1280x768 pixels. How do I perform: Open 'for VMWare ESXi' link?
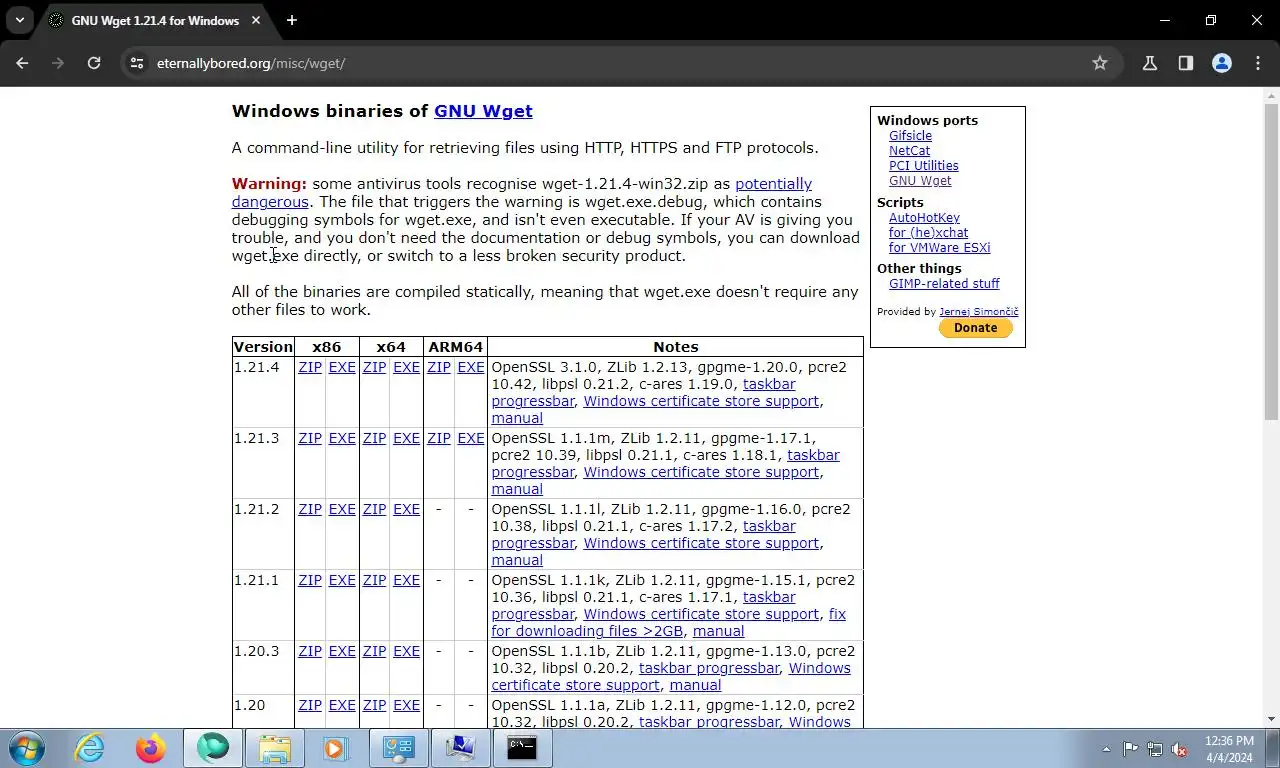[939, 248]
